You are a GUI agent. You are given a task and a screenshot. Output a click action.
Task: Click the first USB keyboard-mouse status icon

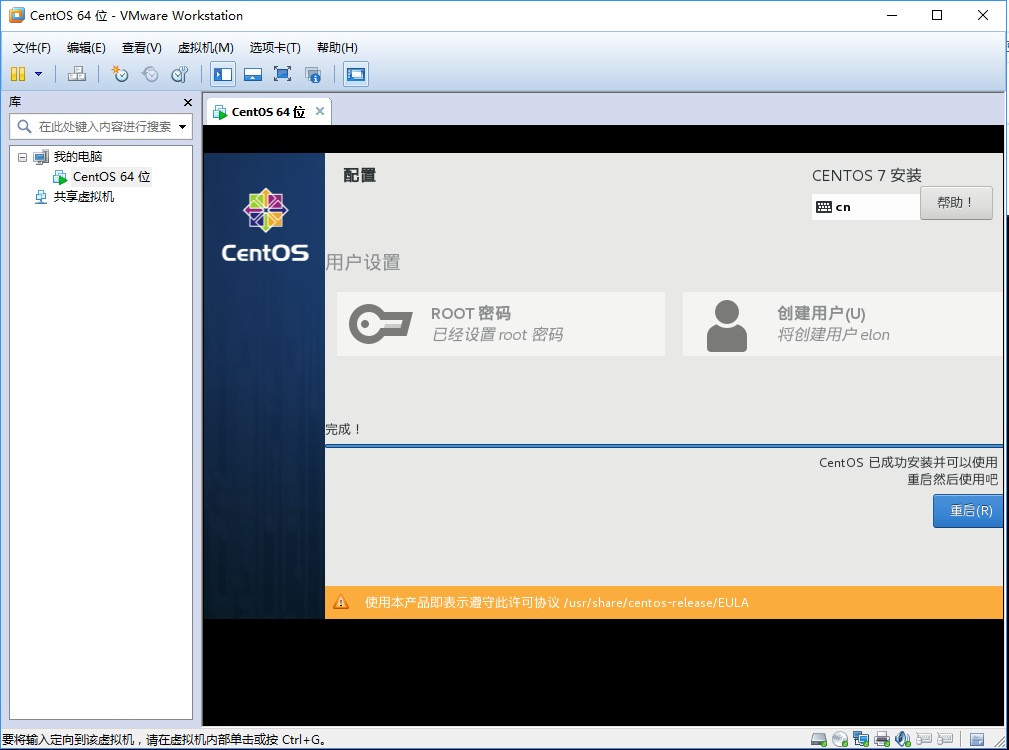click(924, 740)
